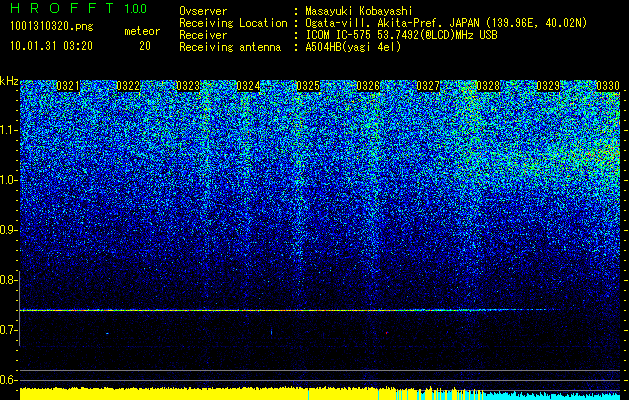Click the 0.6 frequency axis label

pyautogui.click(x=8, y=380)
